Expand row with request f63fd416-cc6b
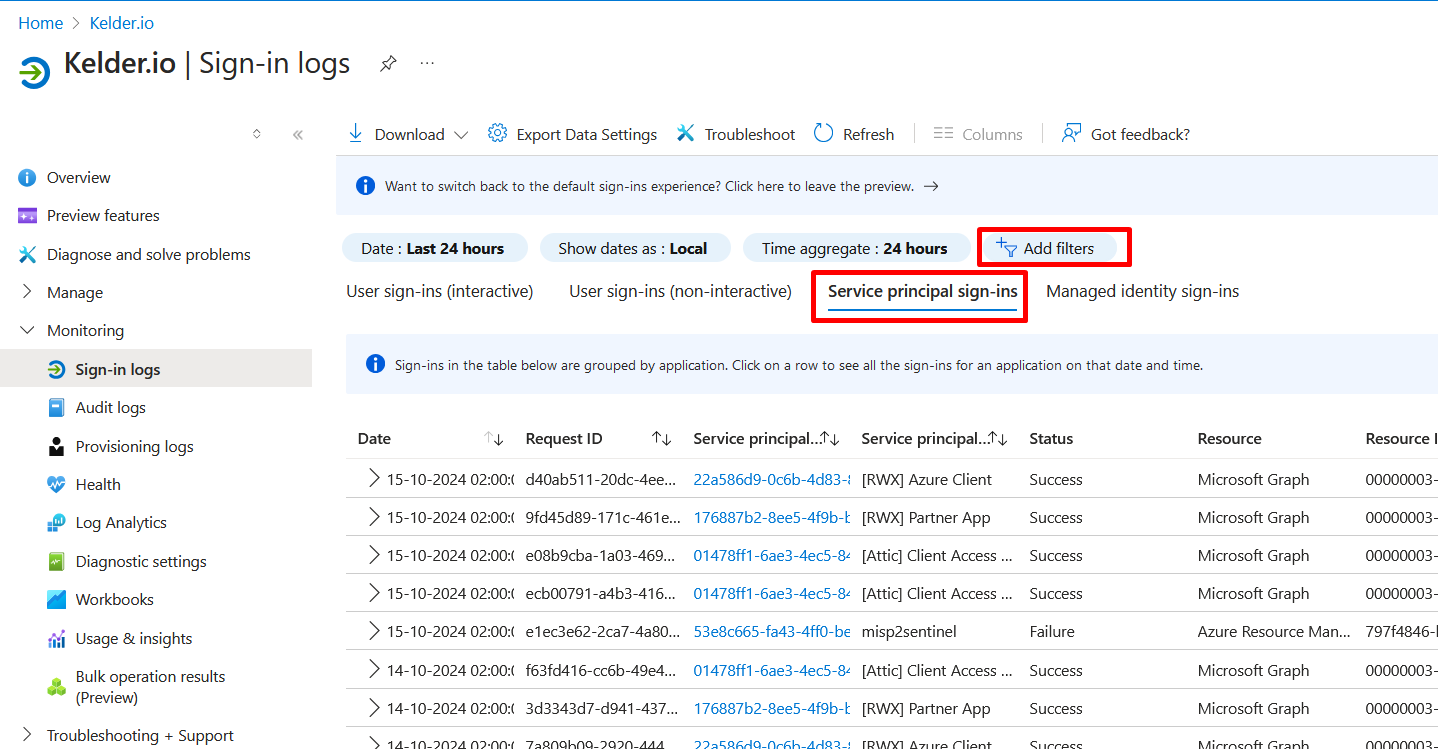Screen dimensions: 1438x749 tap(374, 670)
